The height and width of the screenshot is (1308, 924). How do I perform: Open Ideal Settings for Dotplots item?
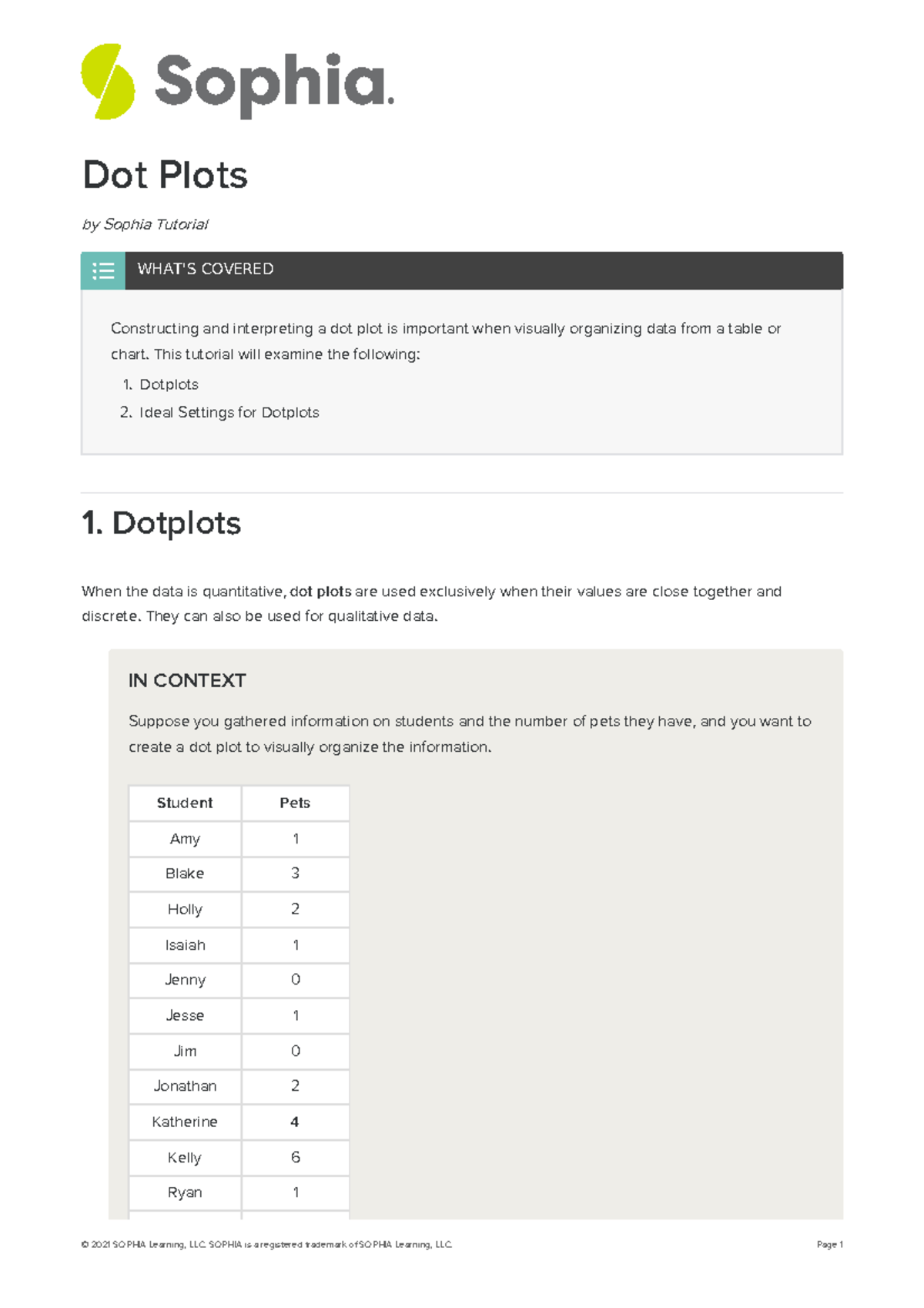(229, 412)
